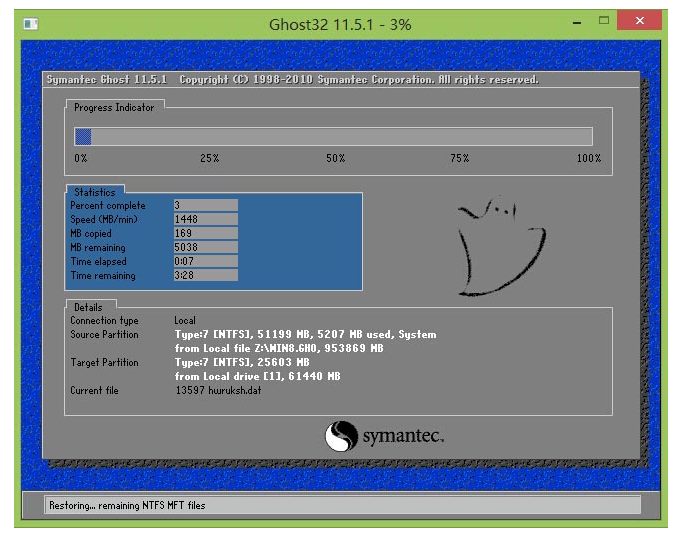Screen dimensions: 678x539
Task: Click source line 'Type:7 [NTFS], 51199 MB'
Action: point(305,335)
